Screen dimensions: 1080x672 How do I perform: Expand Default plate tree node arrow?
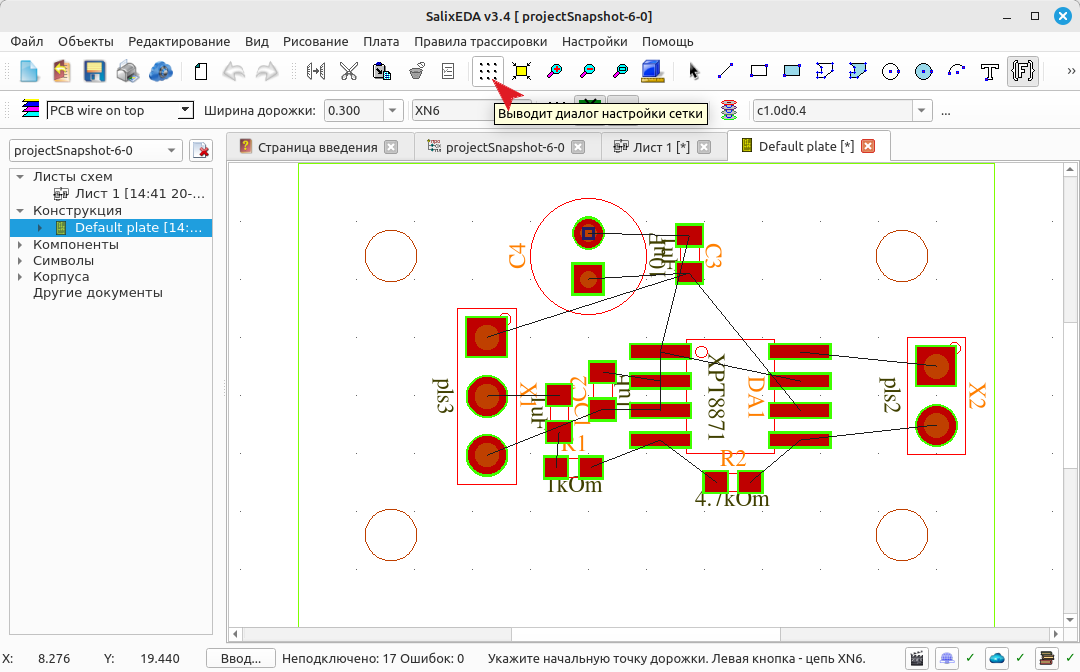pos(40,228)
